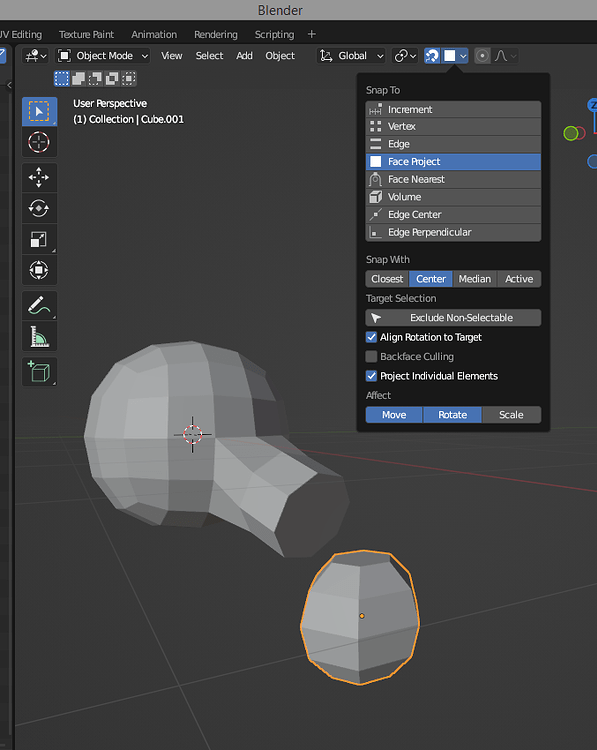Toggle Scale in Affect options
This screenshot has height=750, width=597.
[511, 415]
